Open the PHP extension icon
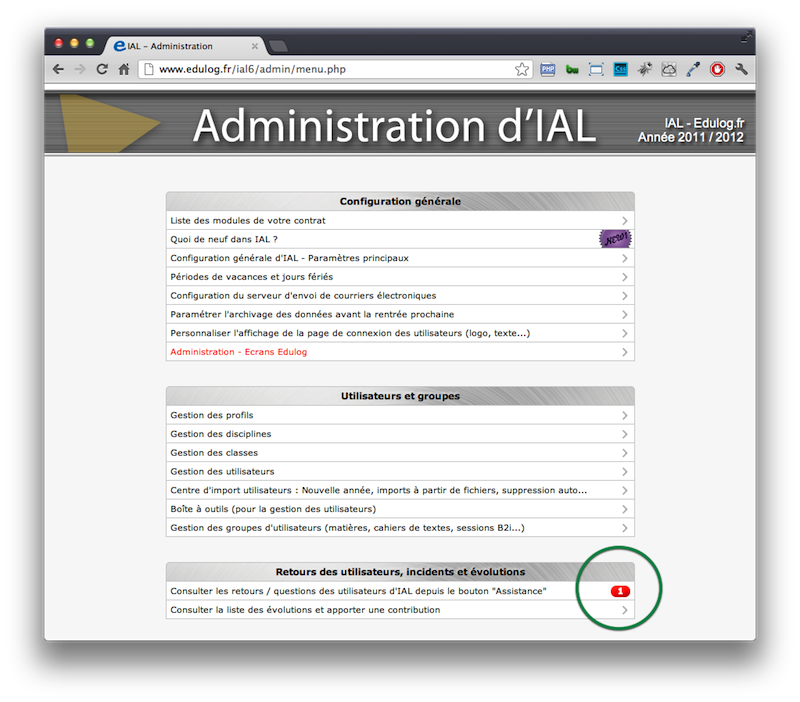The image size is (800, 702). point(548,70)
